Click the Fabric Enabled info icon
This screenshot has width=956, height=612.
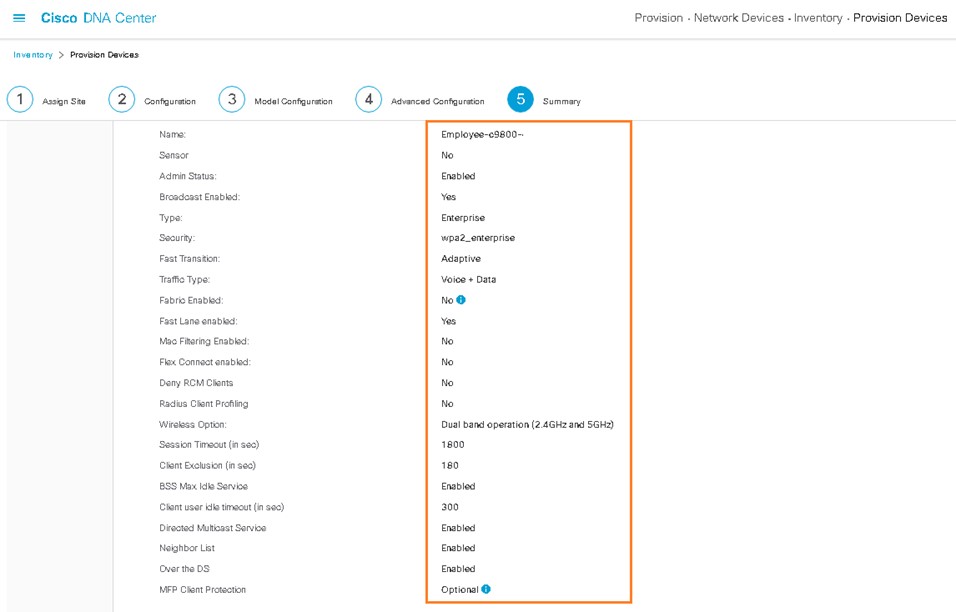(x=461, y=299)
